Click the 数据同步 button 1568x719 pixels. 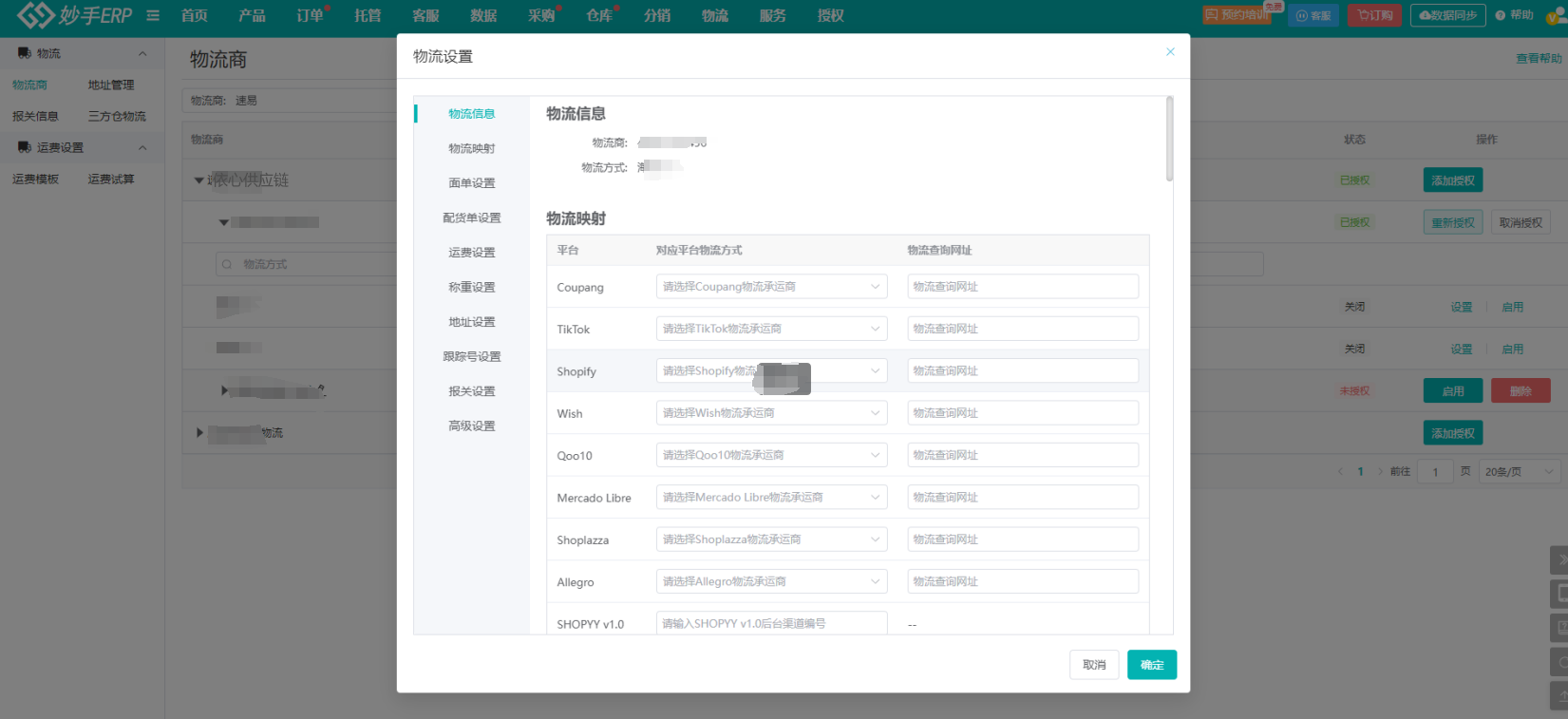[x=1448, y=15]
